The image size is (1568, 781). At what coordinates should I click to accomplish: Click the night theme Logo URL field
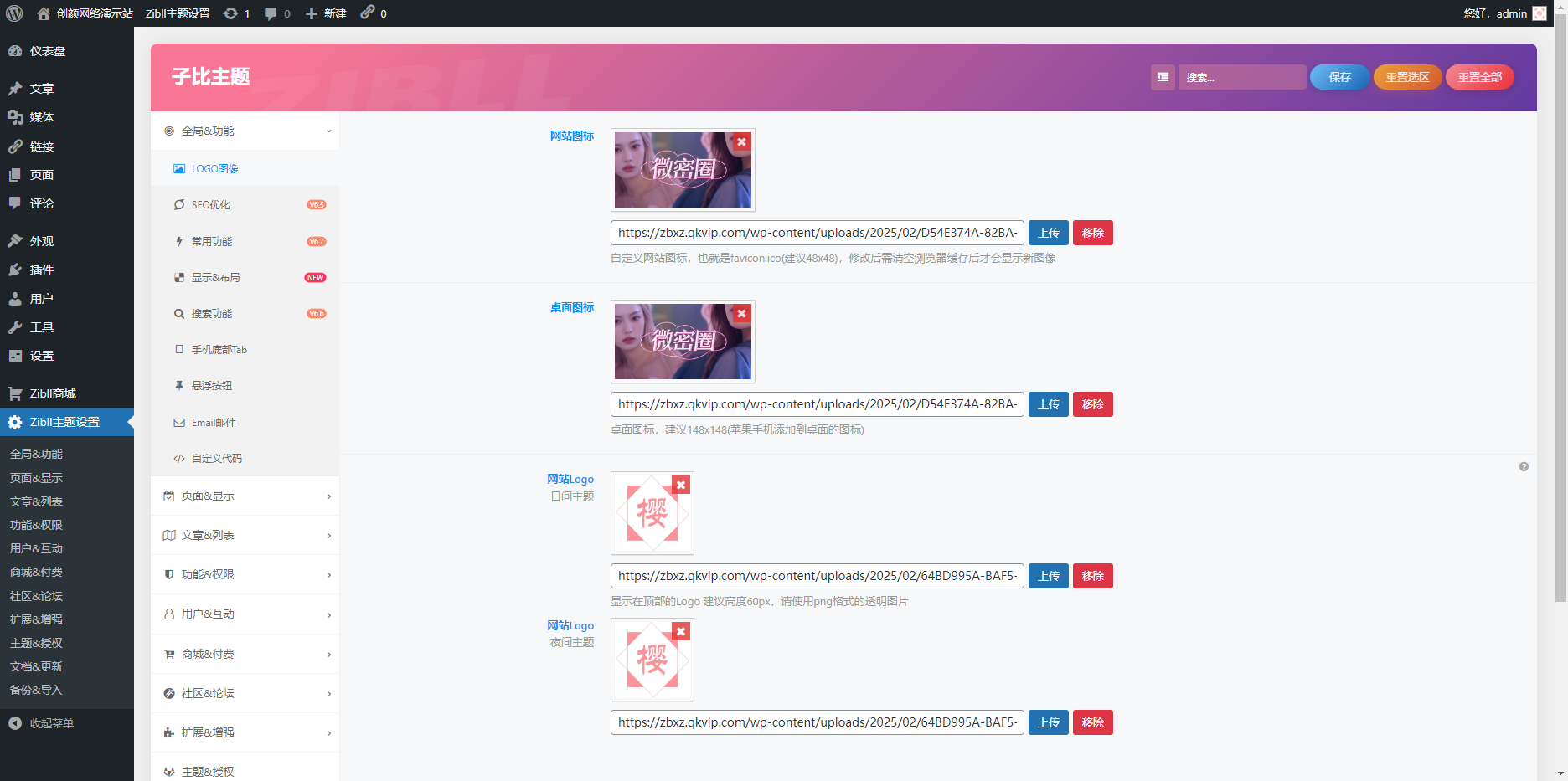click(818, 722)
